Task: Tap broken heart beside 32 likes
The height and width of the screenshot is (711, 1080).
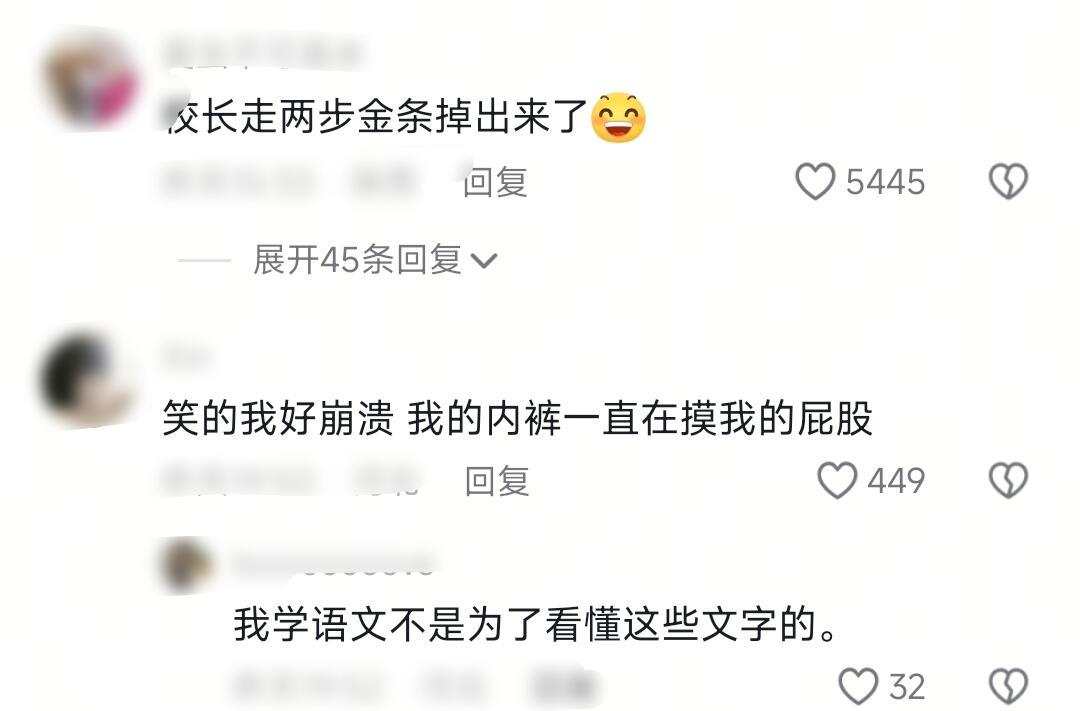Action: pos(1008,686)
